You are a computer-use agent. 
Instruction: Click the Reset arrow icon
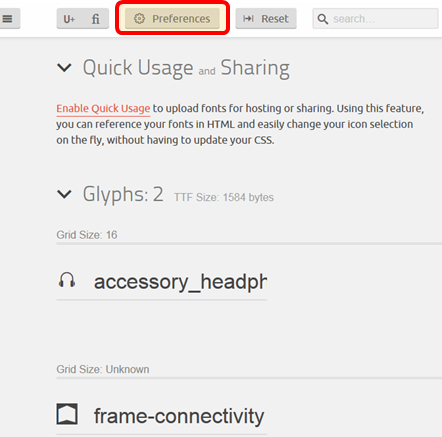coord(248,19)
